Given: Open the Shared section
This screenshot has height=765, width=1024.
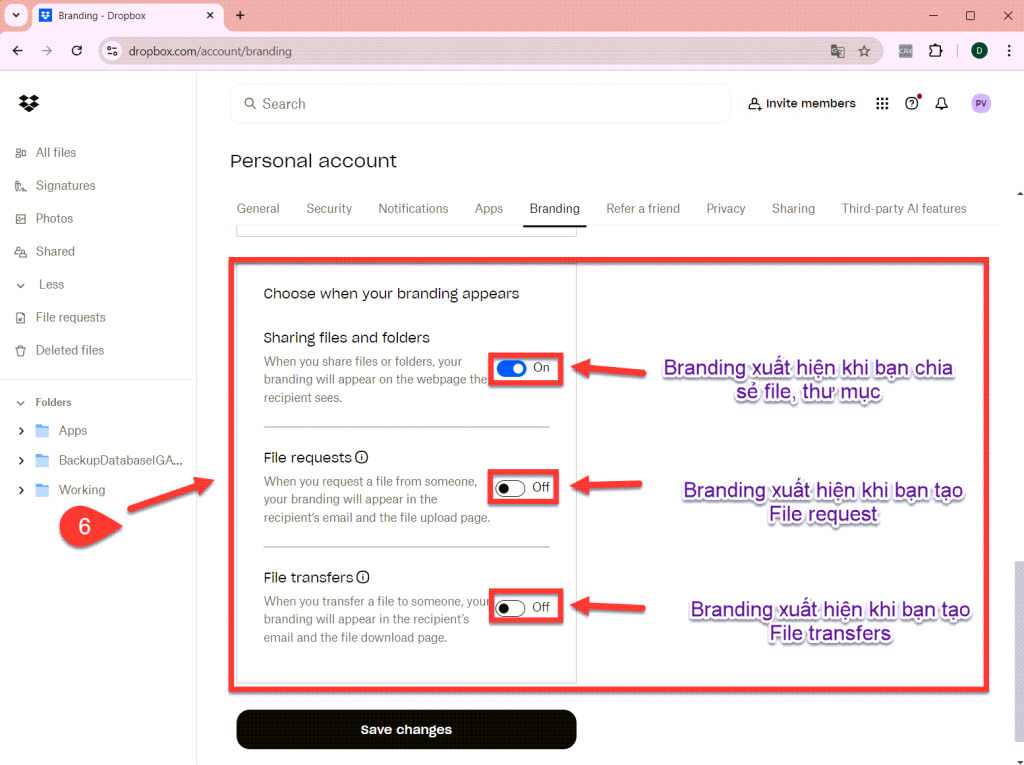Looking at the screenshot, I should [45, 252].
